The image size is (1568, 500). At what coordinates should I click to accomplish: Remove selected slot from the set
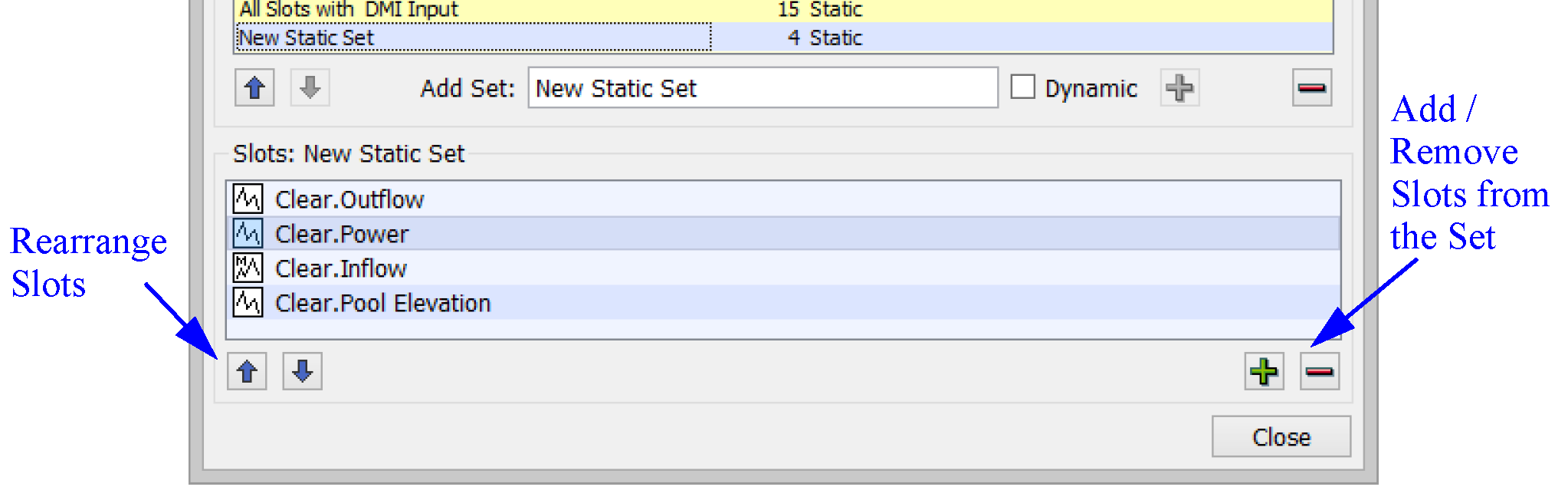tap(1319, 372)
